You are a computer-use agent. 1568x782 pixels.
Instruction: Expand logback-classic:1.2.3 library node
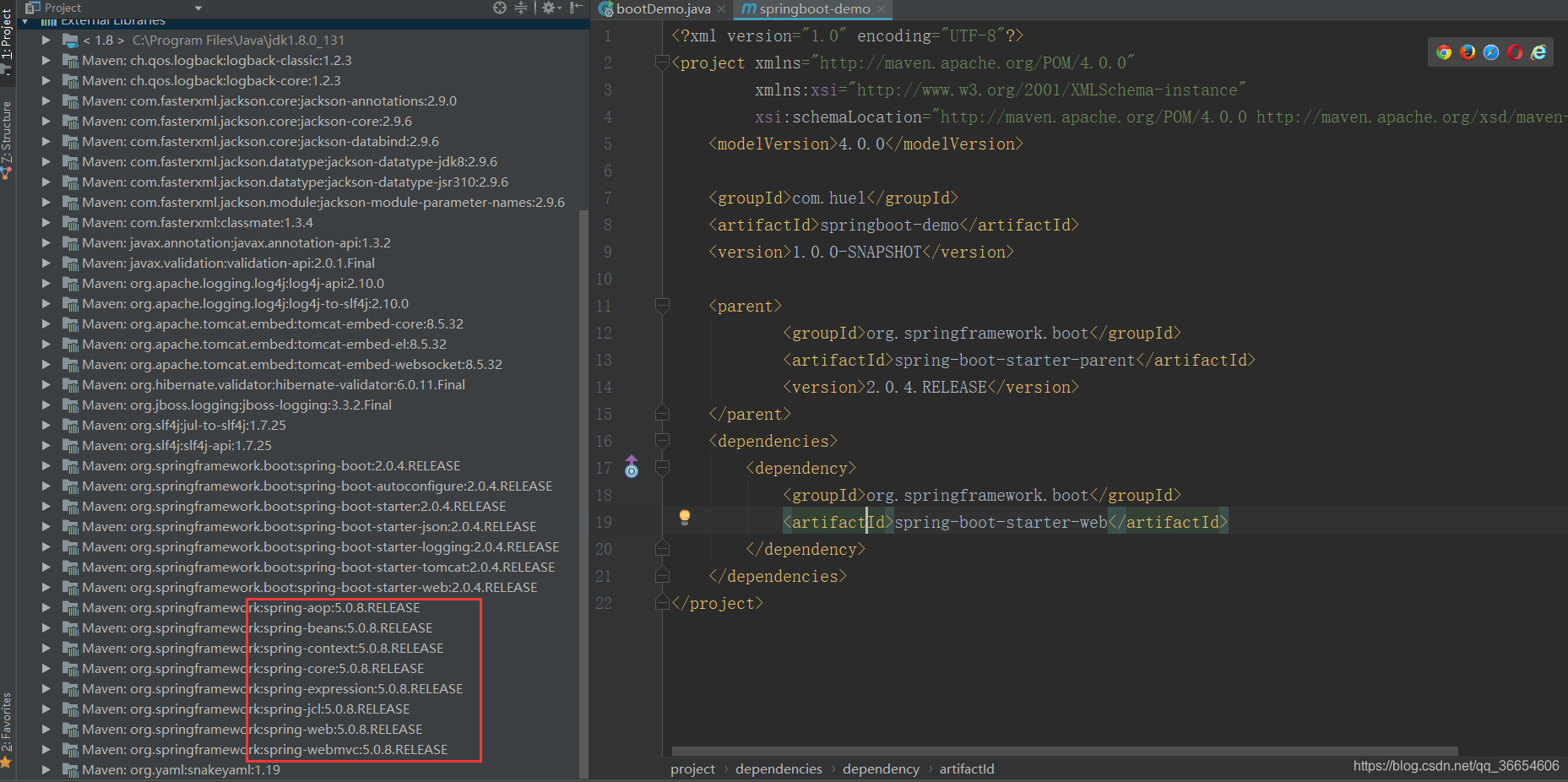point(46,60)
